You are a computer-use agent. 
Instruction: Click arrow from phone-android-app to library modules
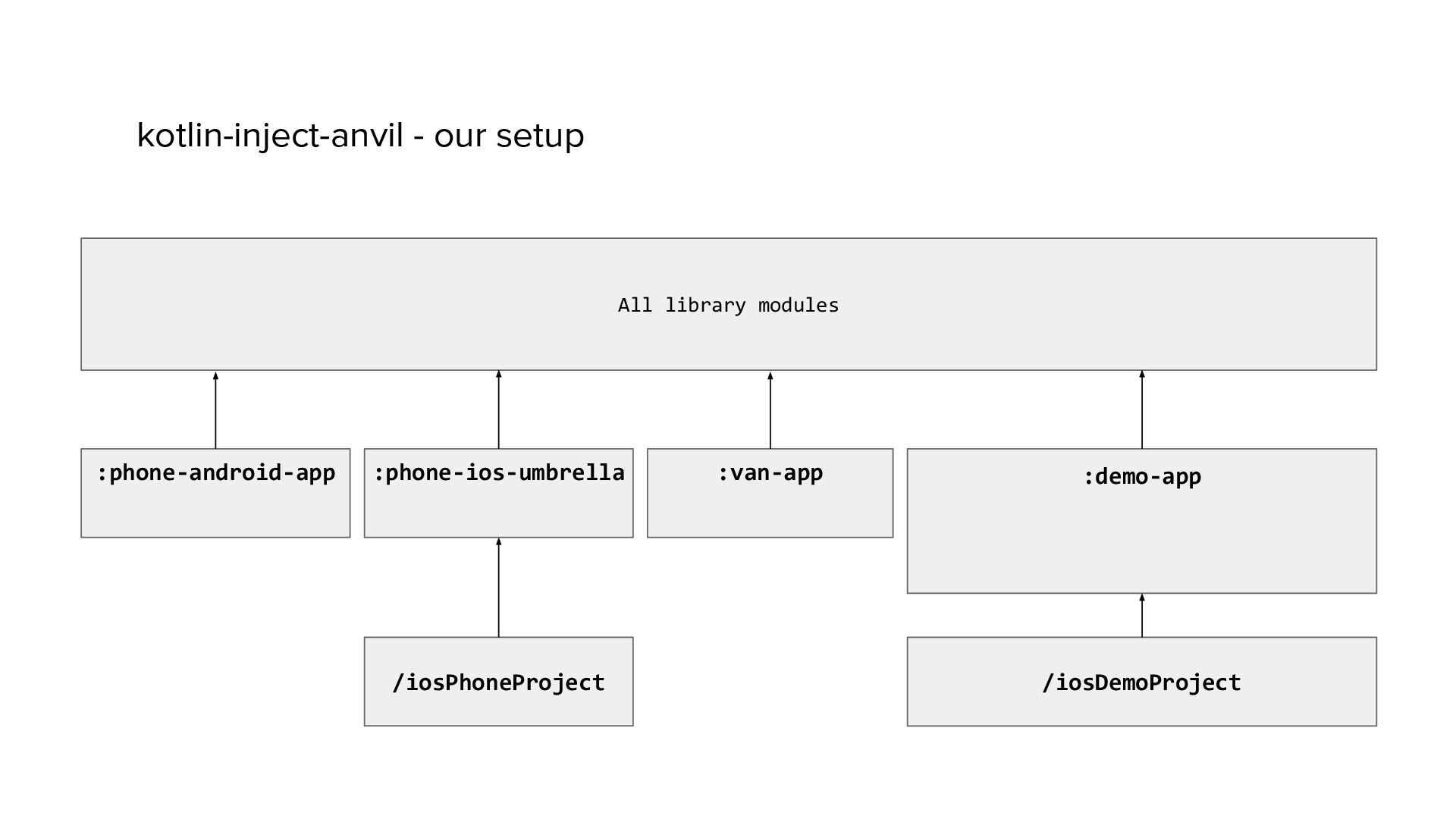[x=215, y=409]
